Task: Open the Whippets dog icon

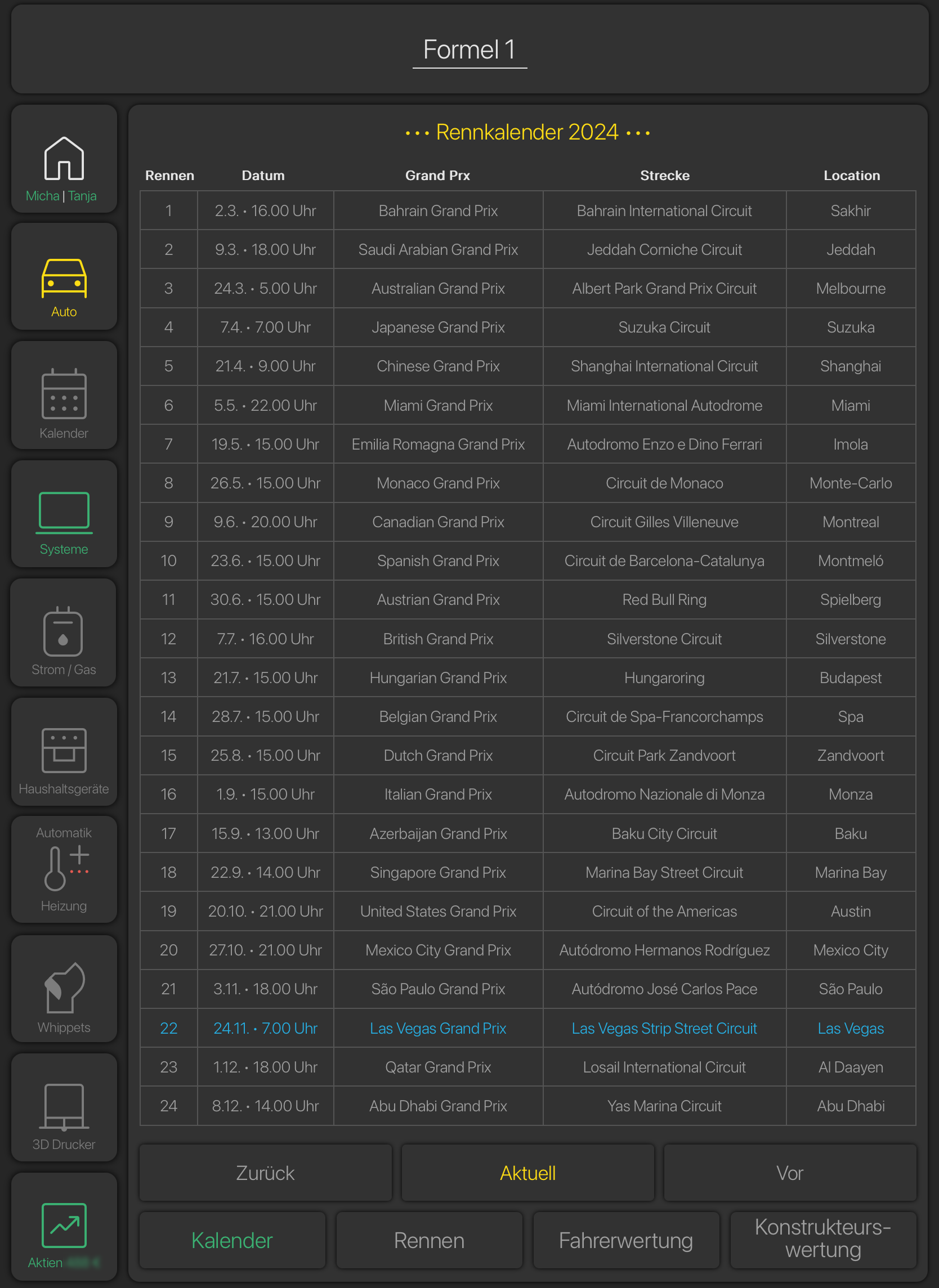Action: [x=64, y=989]
